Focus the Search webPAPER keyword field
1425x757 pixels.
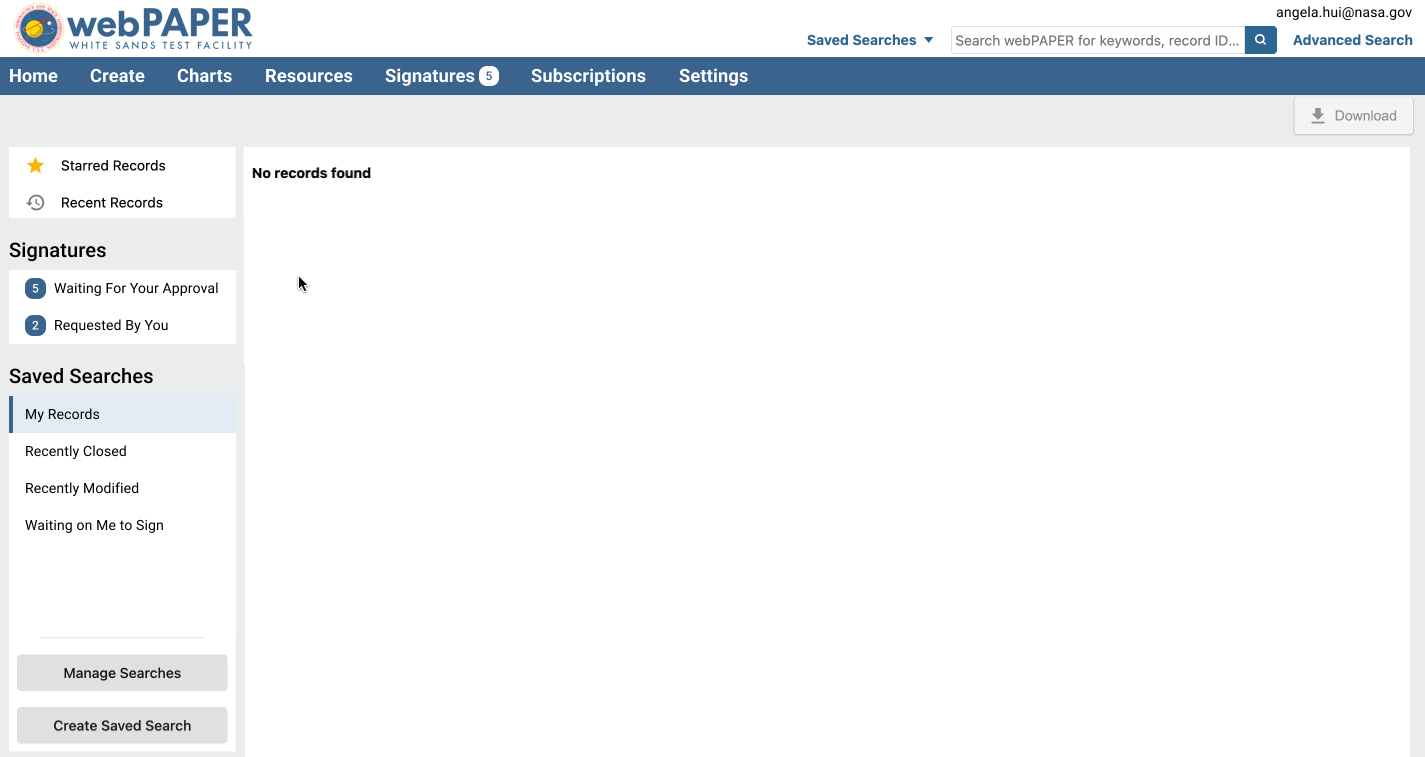[x=1098, y=40]
